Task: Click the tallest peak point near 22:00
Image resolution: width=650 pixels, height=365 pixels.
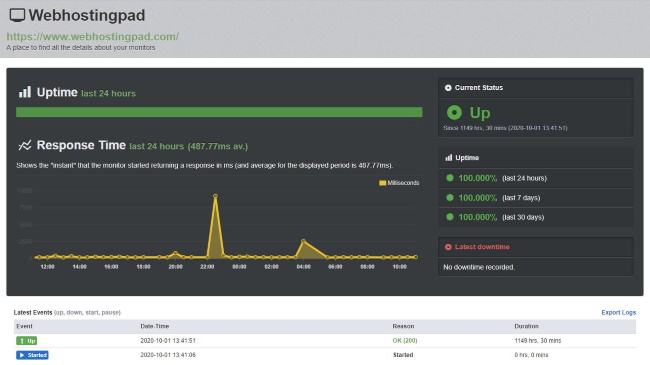Action: pyautogui.click(x=215, y=196)
